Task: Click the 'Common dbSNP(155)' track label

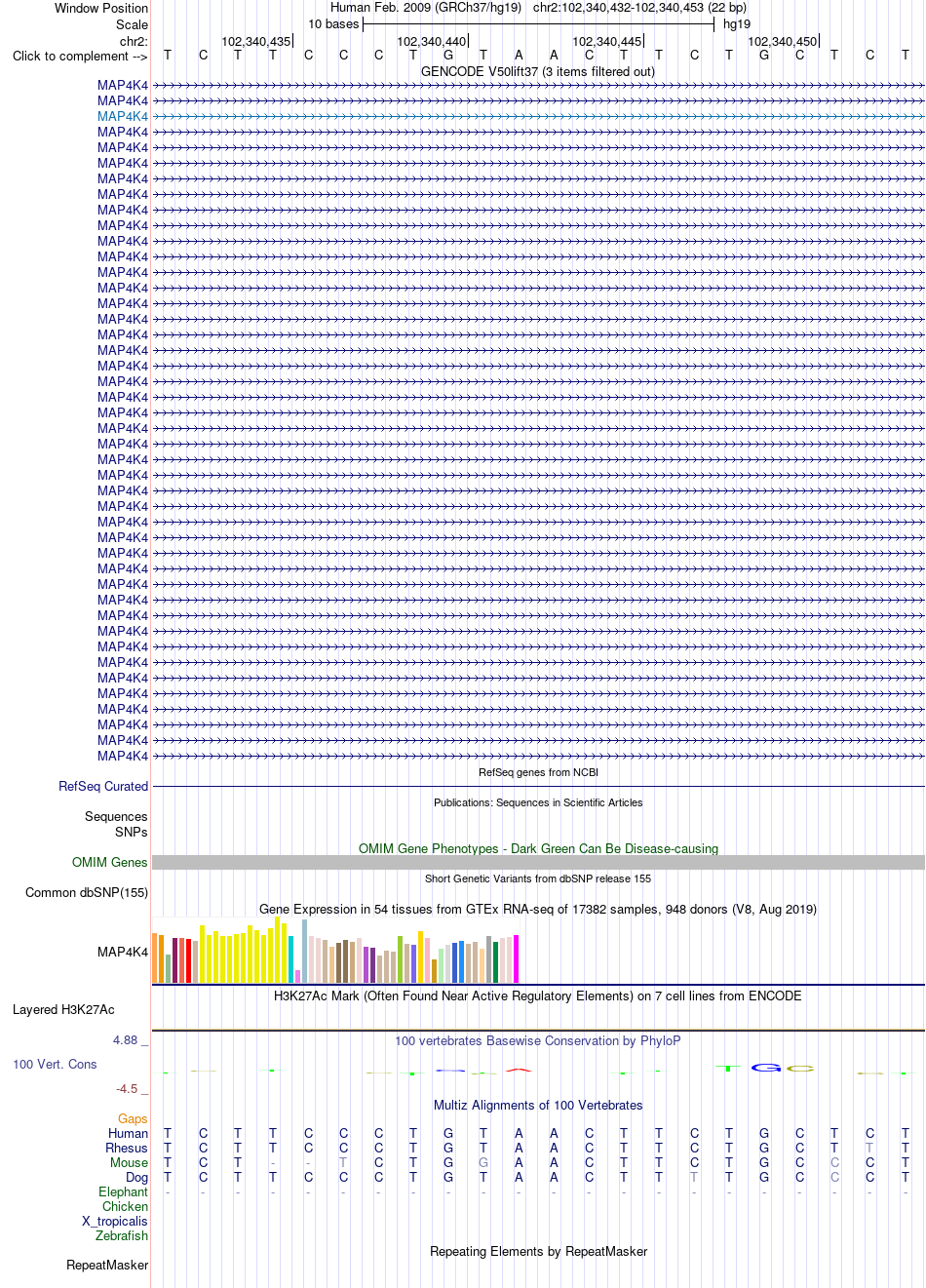Action: click(x=87, y=892)
